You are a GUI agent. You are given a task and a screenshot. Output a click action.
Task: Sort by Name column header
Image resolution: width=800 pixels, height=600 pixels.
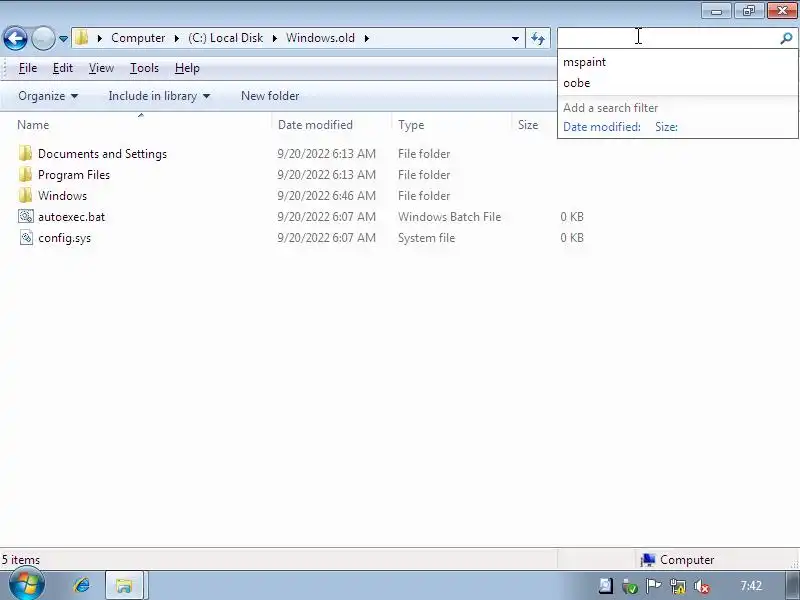tap(33, 125)
